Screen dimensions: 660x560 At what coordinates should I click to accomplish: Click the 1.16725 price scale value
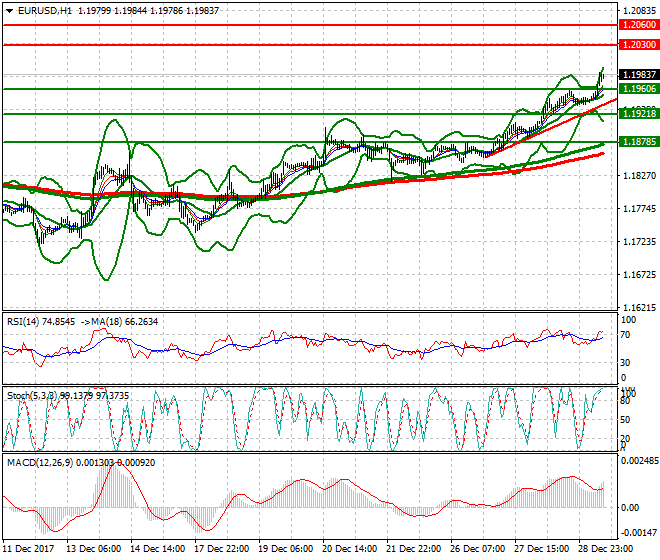click(x=639, y=275)
